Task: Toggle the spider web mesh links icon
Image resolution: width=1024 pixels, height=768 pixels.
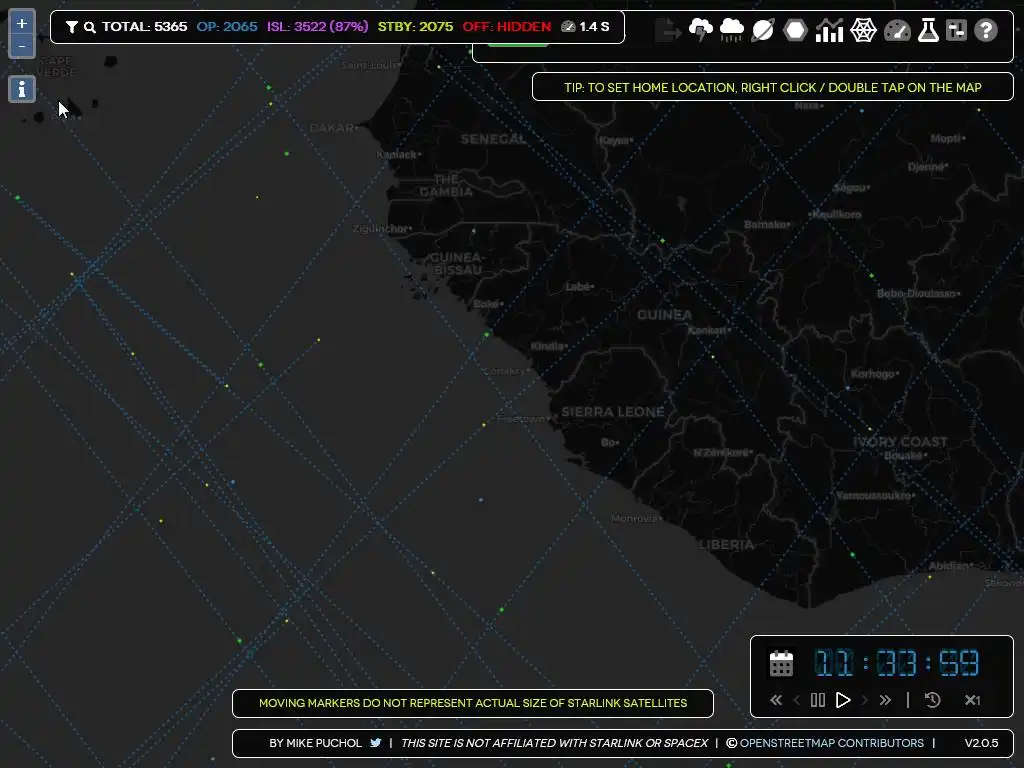Action: point(863,30)
